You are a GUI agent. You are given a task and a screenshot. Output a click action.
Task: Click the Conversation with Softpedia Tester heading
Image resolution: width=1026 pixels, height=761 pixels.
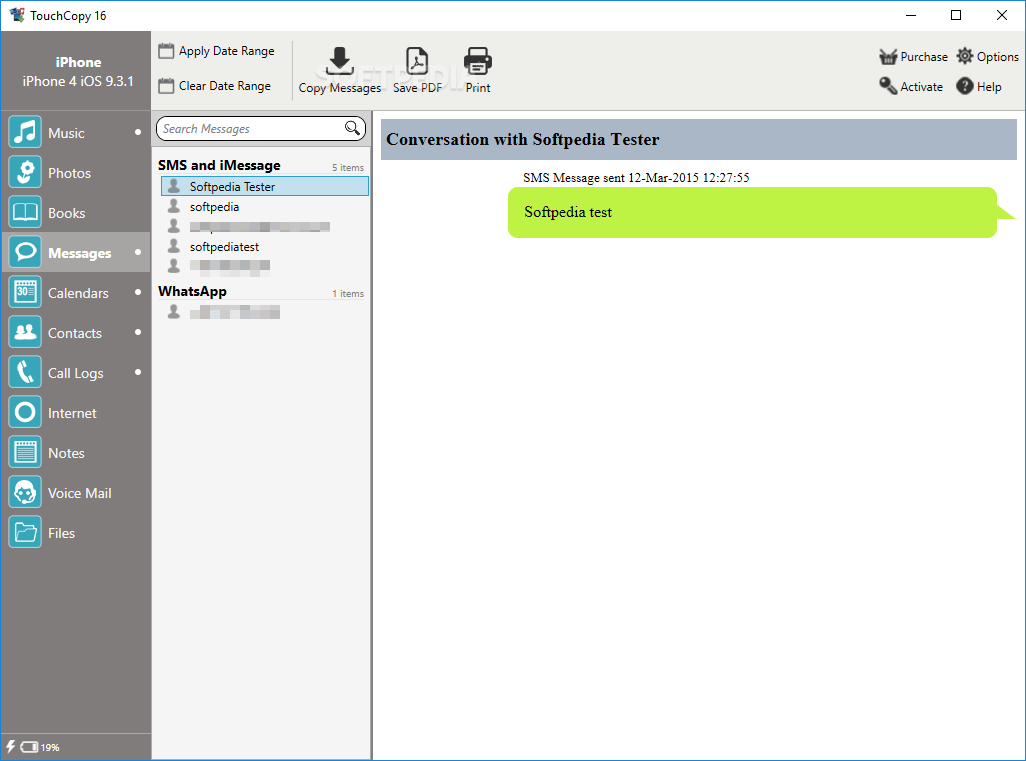tap(522, 139)
